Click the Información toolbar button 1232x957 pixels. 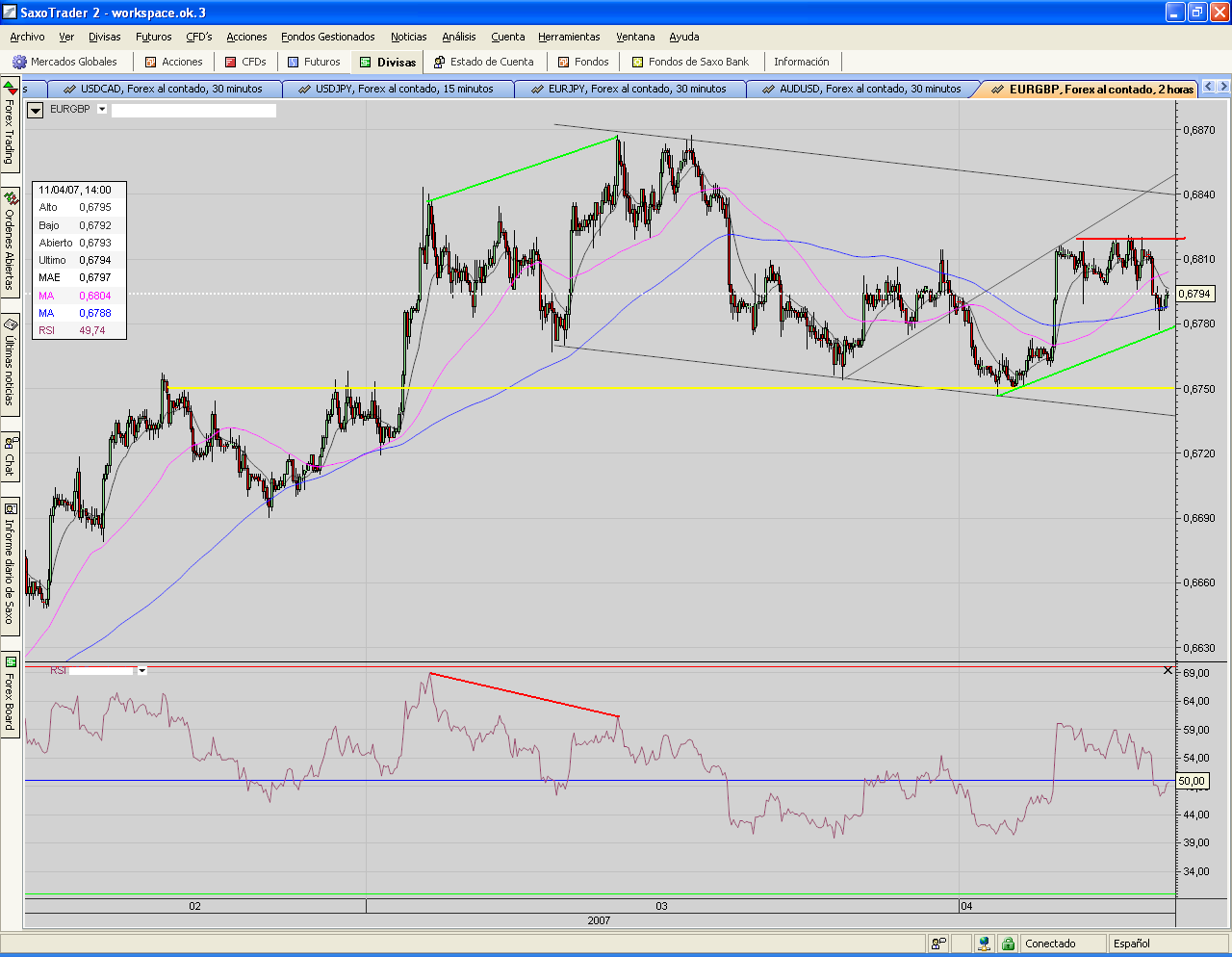pos(801,62)
